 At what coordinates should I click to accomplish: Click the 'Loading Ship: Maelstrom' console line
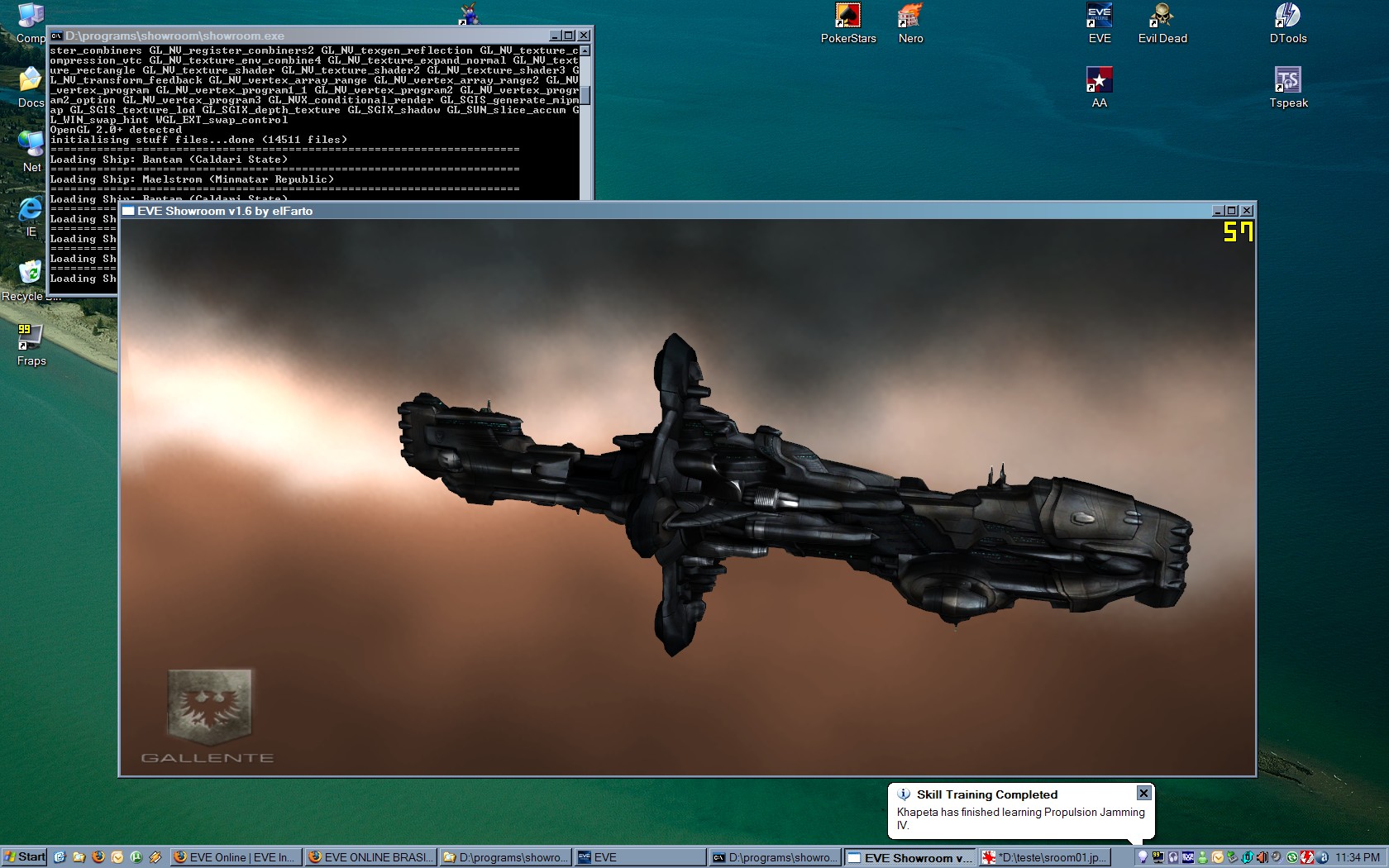pos(192,179)
